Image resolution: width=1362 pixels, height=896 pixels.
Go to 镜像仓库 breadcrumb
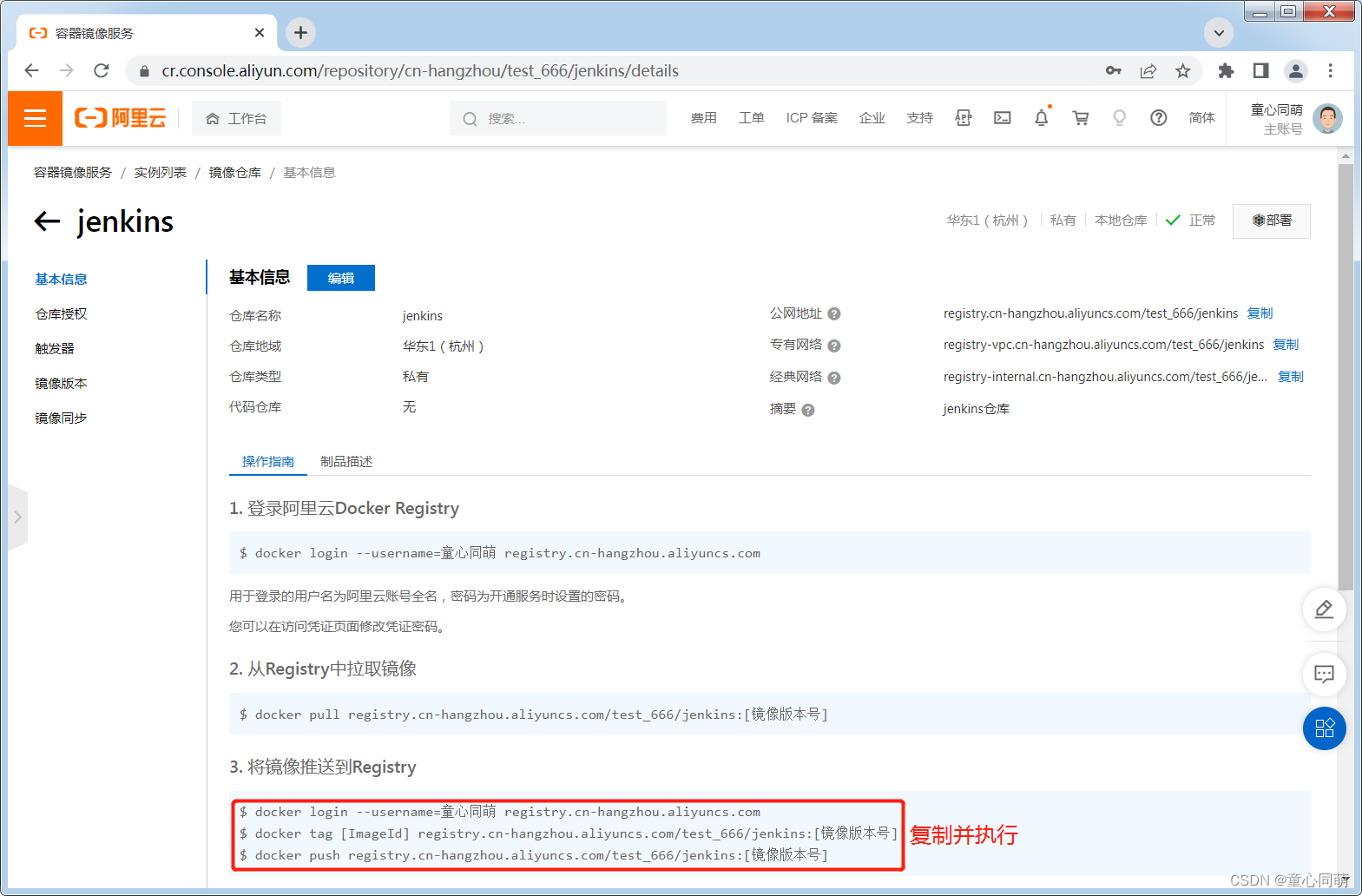click(x=235, y=173)
